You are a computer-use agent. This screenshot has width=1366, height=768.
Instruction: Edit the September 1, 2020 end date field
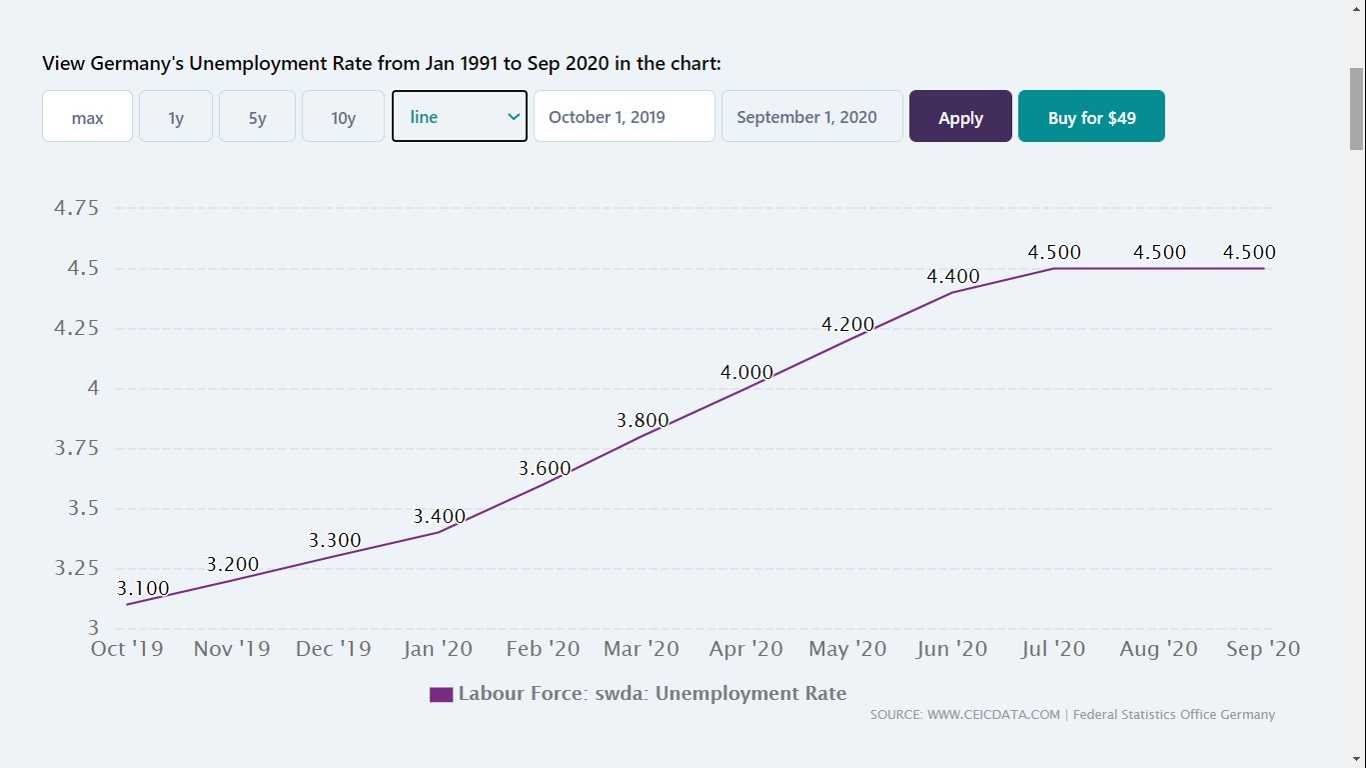click(812, 116)
